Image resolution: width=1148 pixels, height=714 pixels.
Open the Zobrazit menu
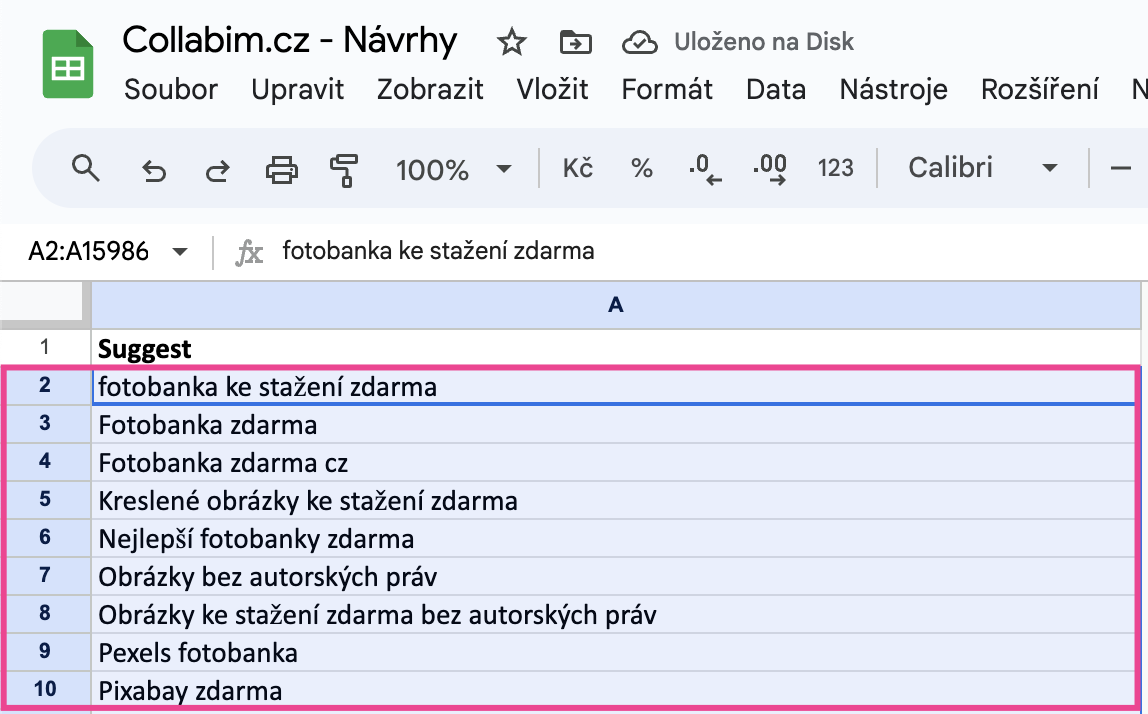(x=430, y=89)
